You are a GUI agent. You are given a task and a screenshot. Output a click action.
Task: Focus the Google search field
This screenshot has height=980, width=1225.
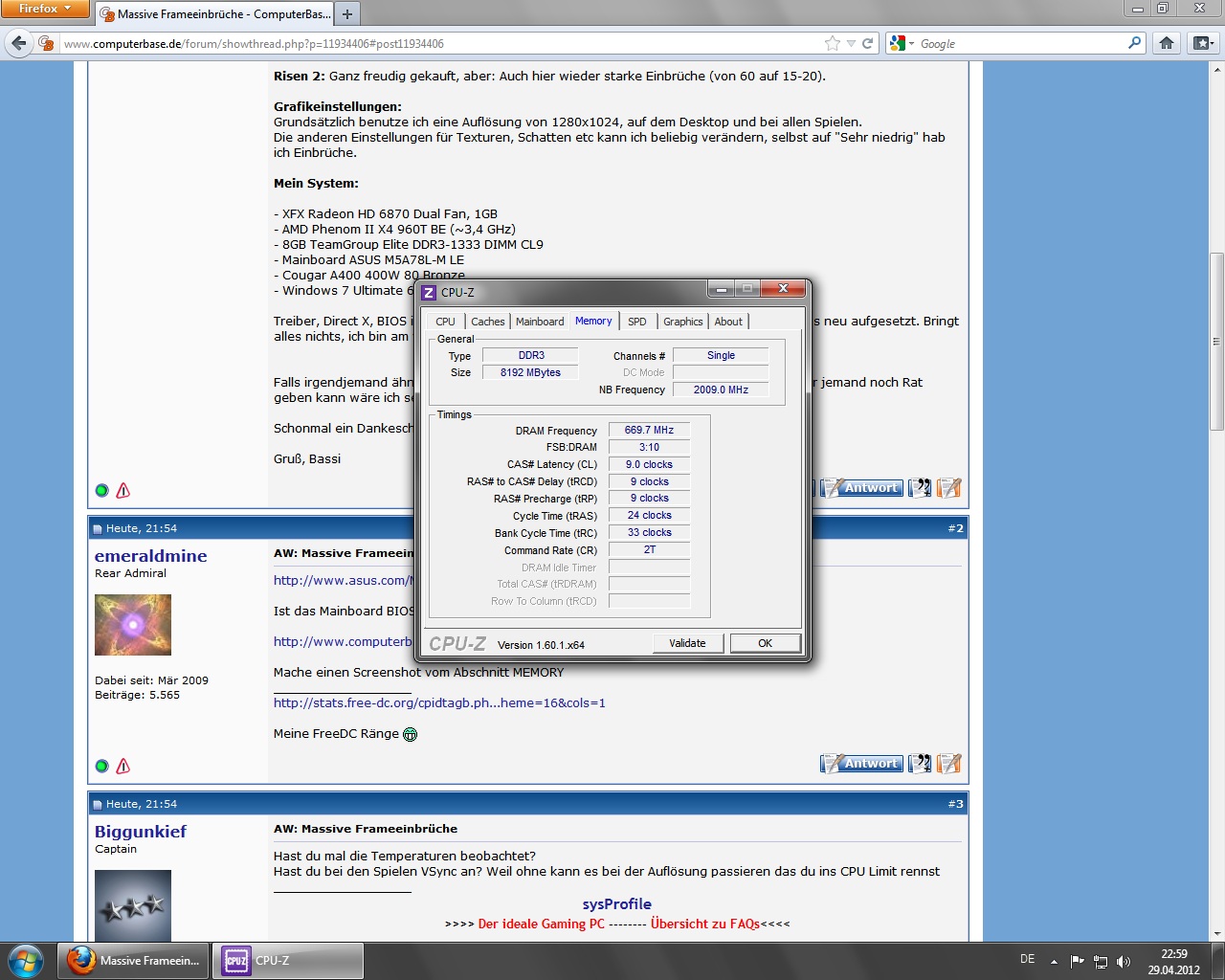1021,43
